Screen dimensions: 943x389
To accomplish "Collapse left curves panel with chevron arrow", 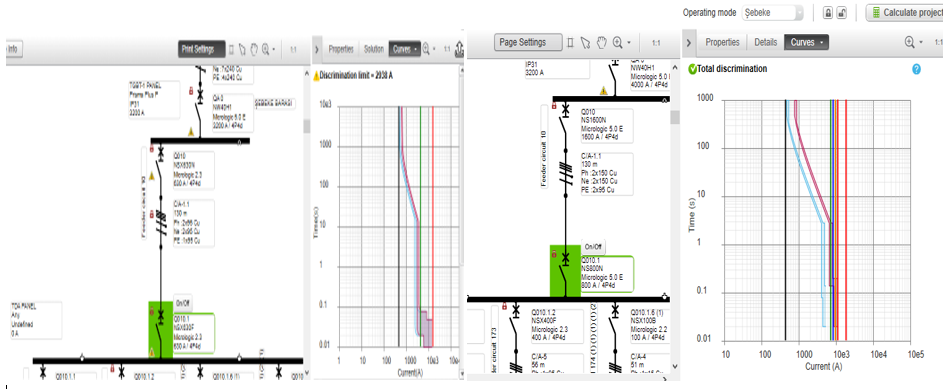I will click(318, 50).
